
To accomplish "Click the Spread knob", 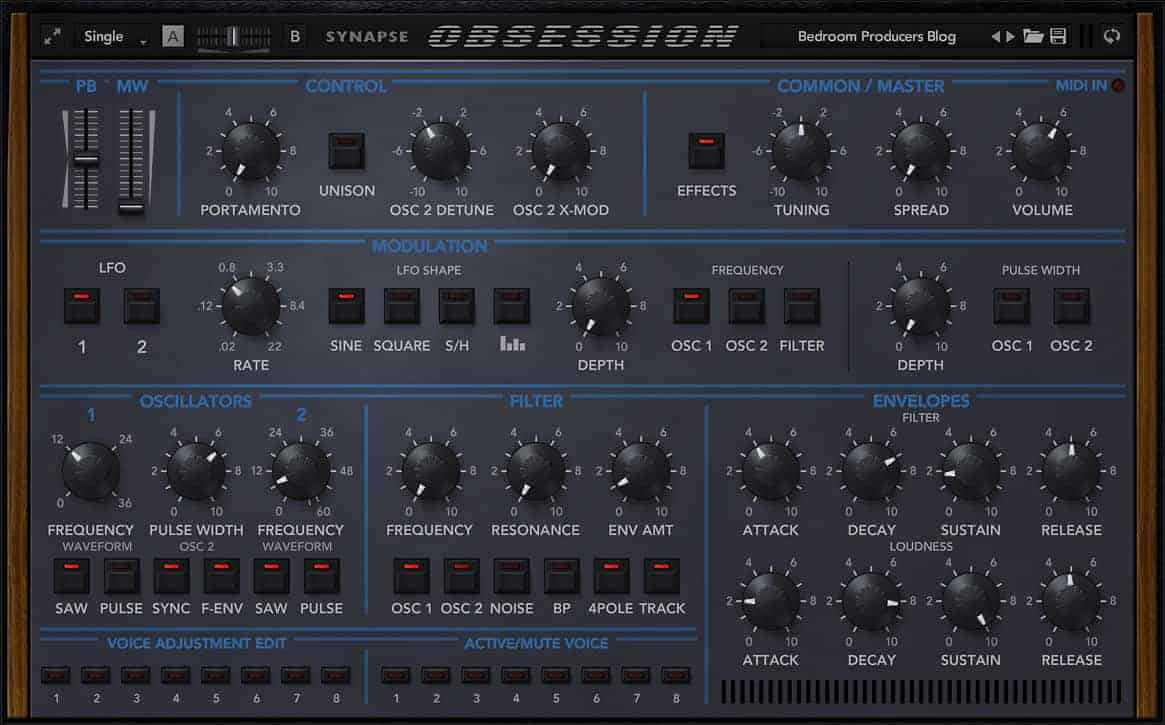I will tap(921, 151).
